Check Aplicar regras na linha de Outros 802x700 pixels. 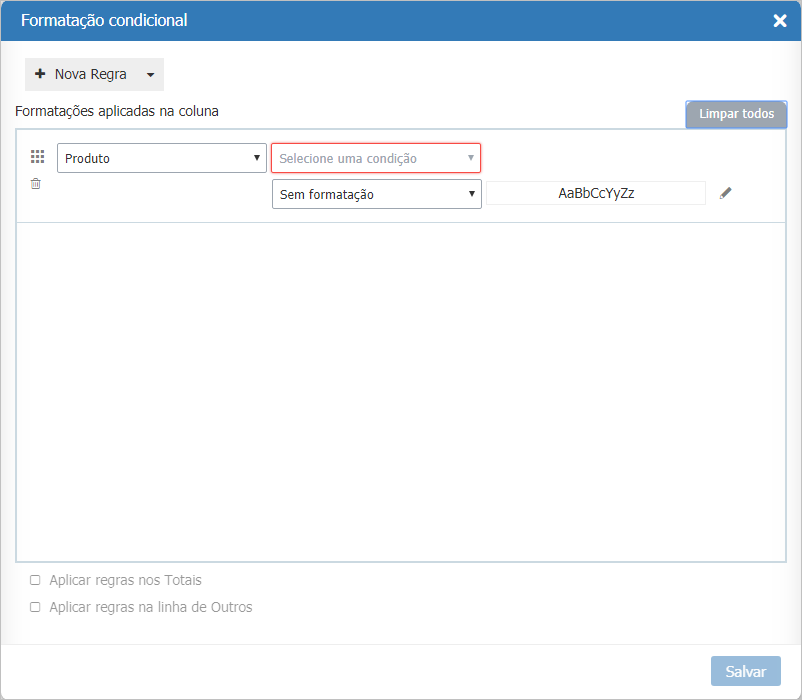click(35, 607)
